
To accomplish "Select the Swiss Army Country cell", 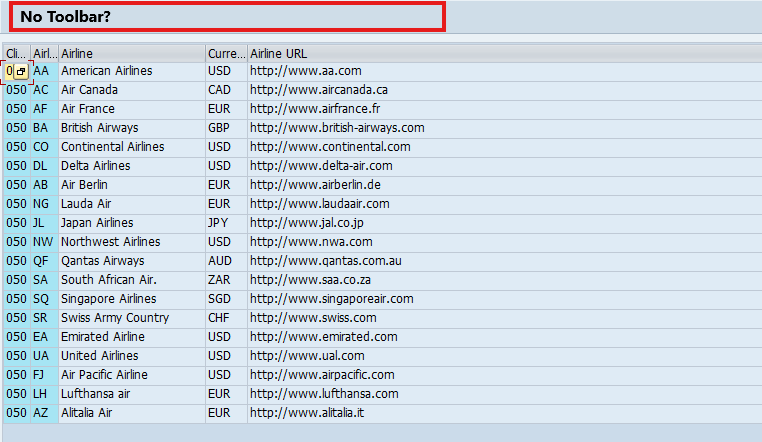I will (x=132, y=318).
